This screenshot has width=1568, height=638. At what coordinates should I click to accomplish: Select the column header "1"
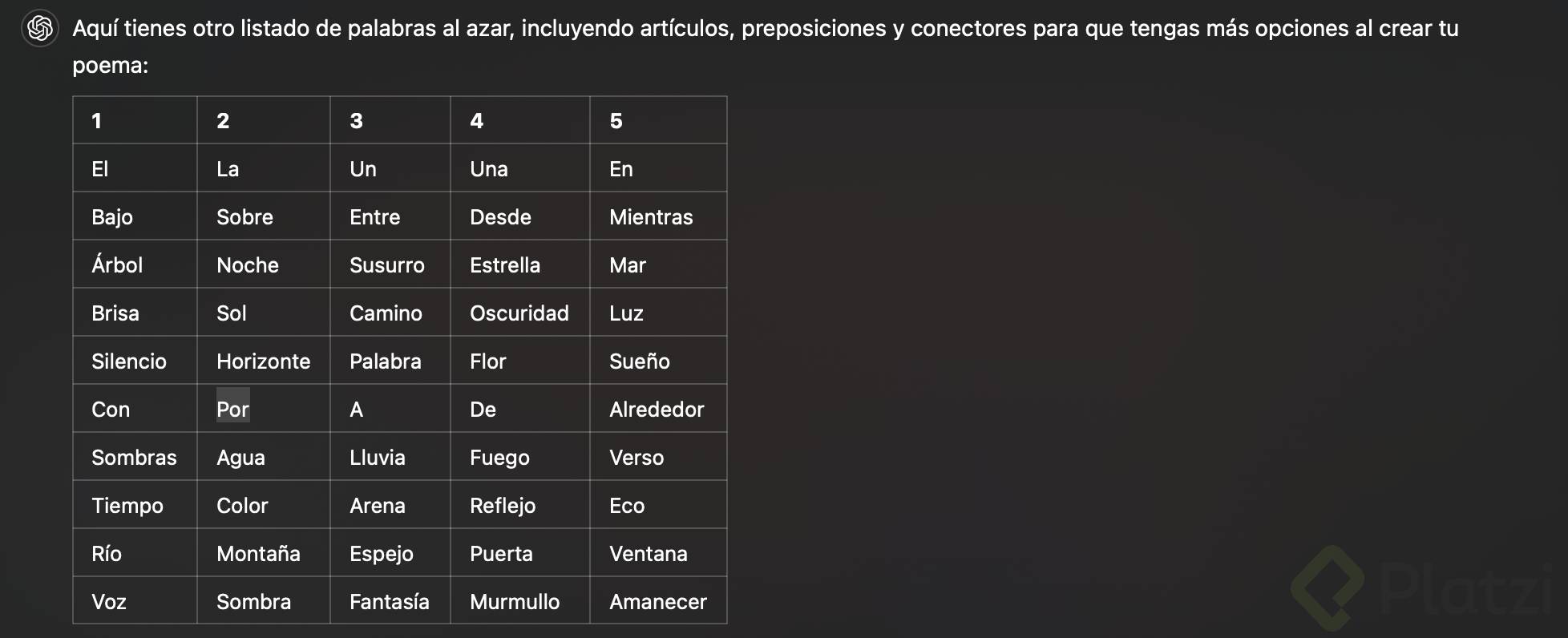point(96,121)
